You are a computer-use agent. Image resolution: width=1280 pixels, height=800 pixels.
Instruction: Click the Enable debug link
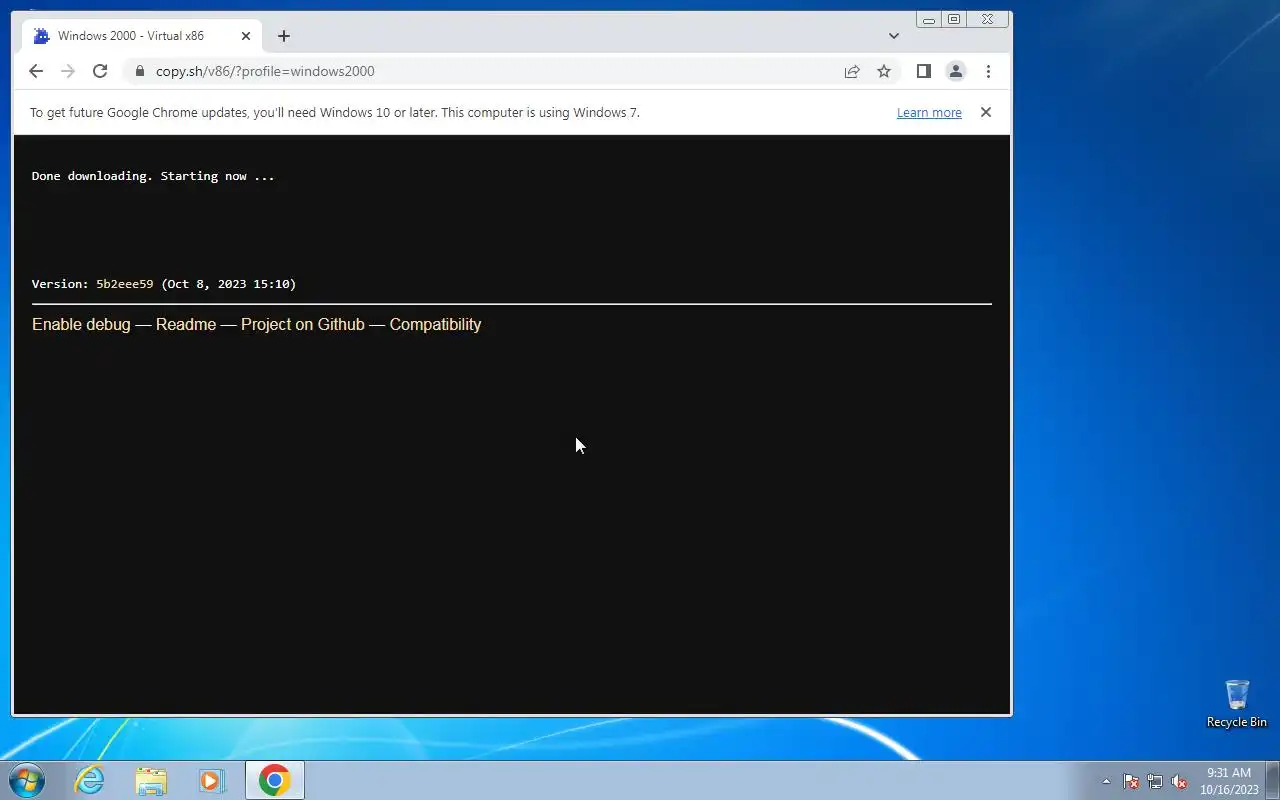(81, 324)
